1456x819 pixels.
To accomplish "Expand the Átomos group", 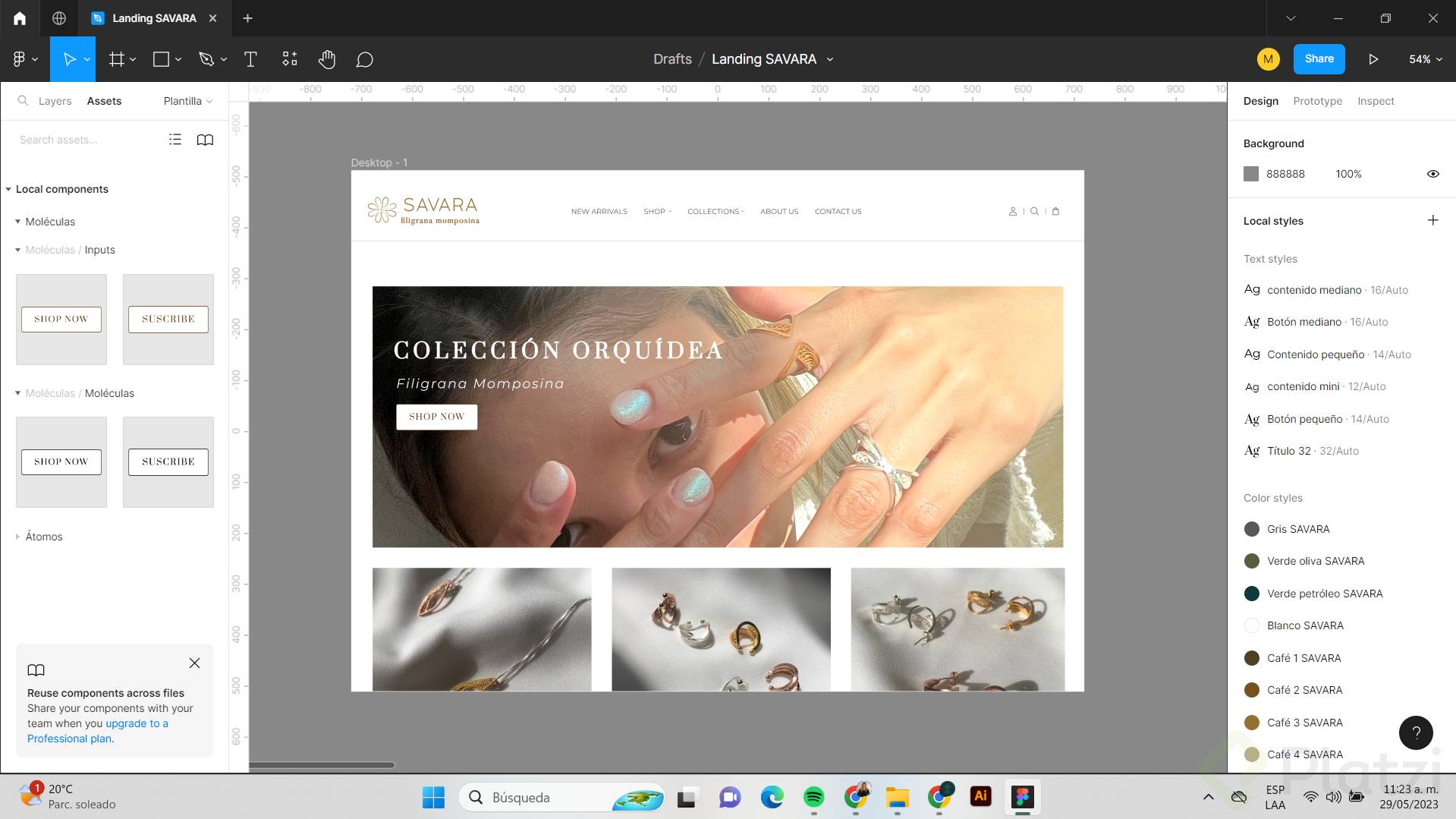I will (17, 537).
